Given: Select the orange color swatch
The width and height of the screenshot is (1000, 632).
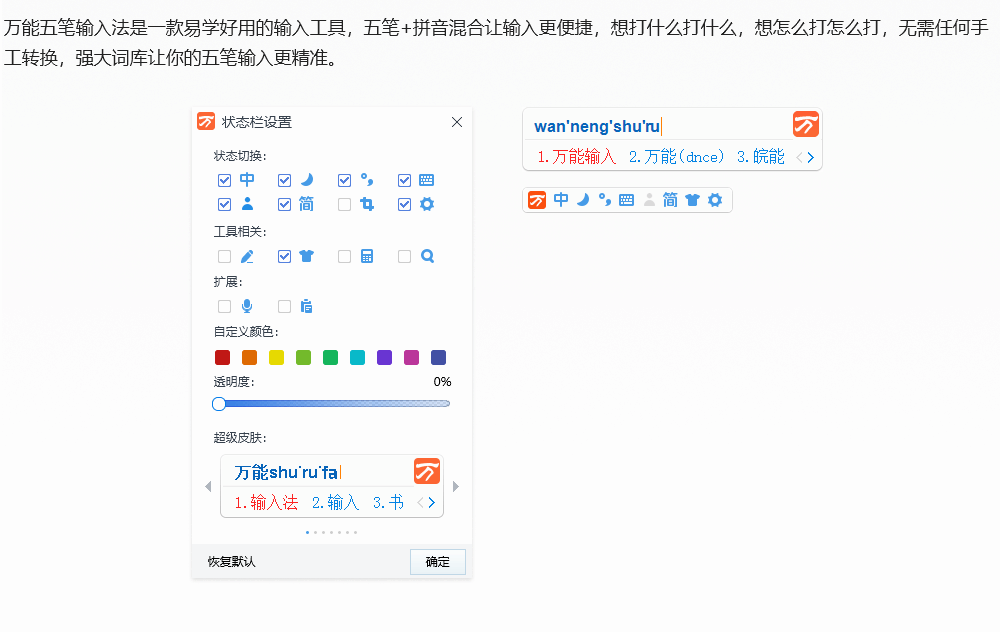Looking at the screenshot, I should 249,357.
